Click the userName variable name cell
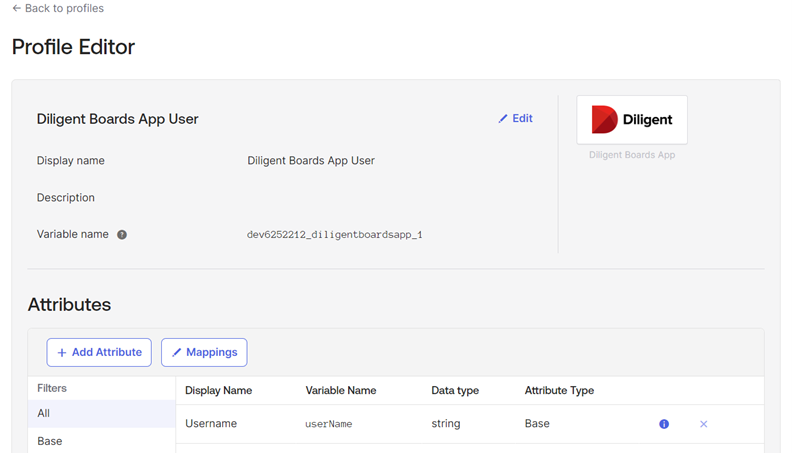The height and width of the screenshot is (453, 792). click(x=329, y=424)
